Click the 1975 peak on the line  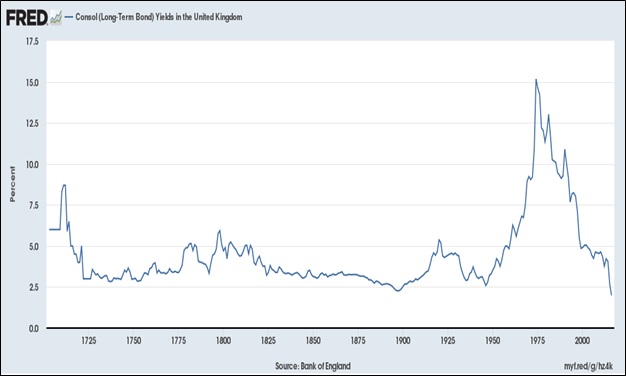536,79
